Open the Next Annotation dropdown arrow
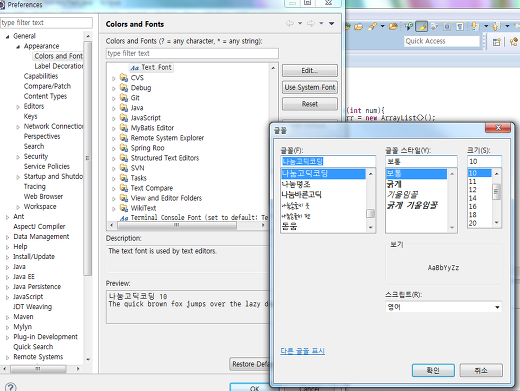 tap(486, 26)
